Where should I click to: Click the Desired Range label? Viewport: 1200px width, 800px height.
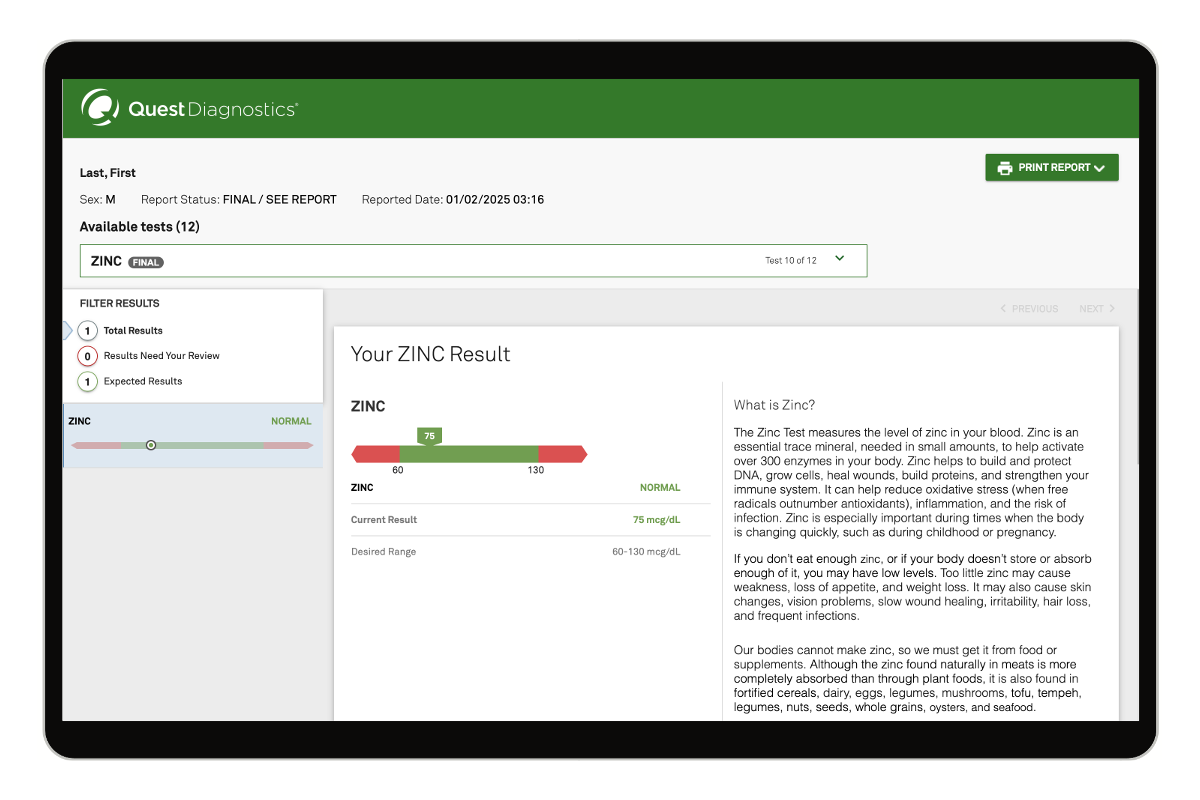click(x=383, y=552)
